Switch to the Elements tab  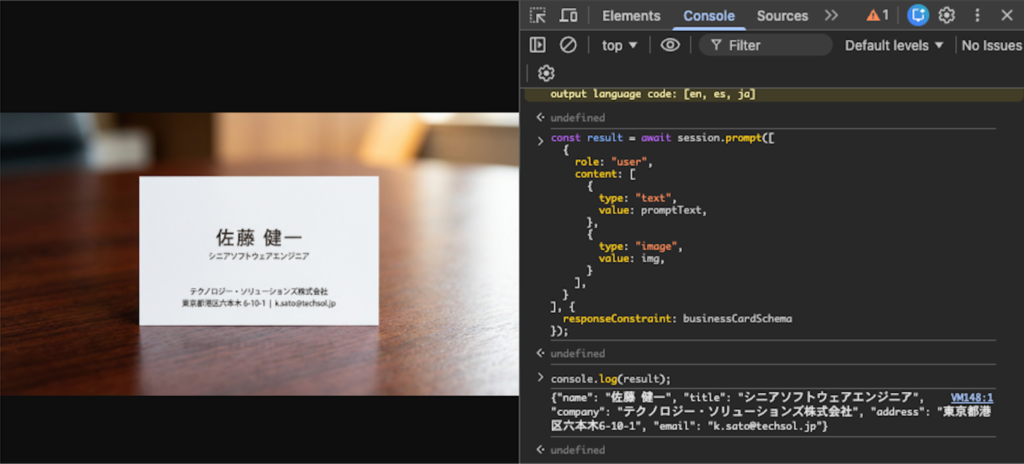(631, 15)
